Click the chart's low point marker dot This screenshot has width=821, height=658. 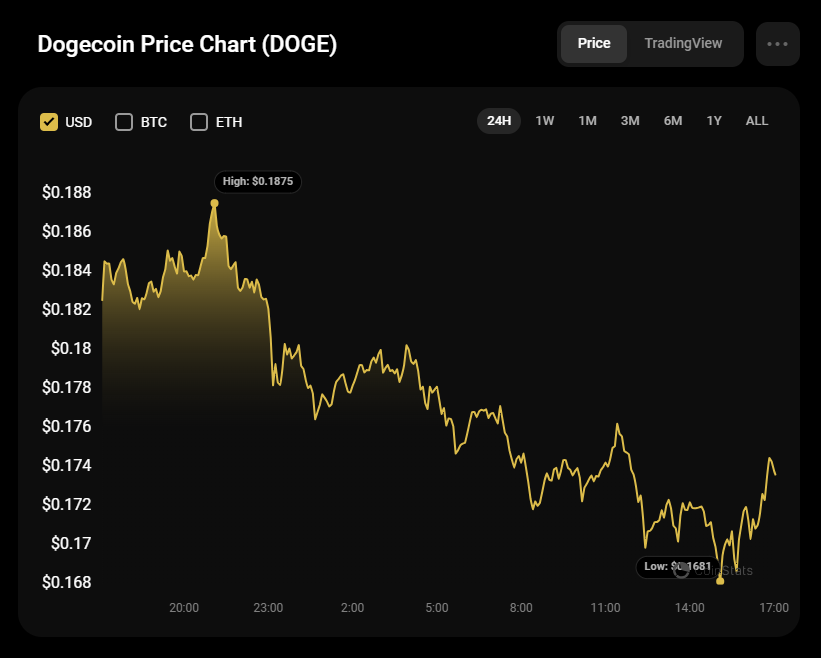coord(720,580)
